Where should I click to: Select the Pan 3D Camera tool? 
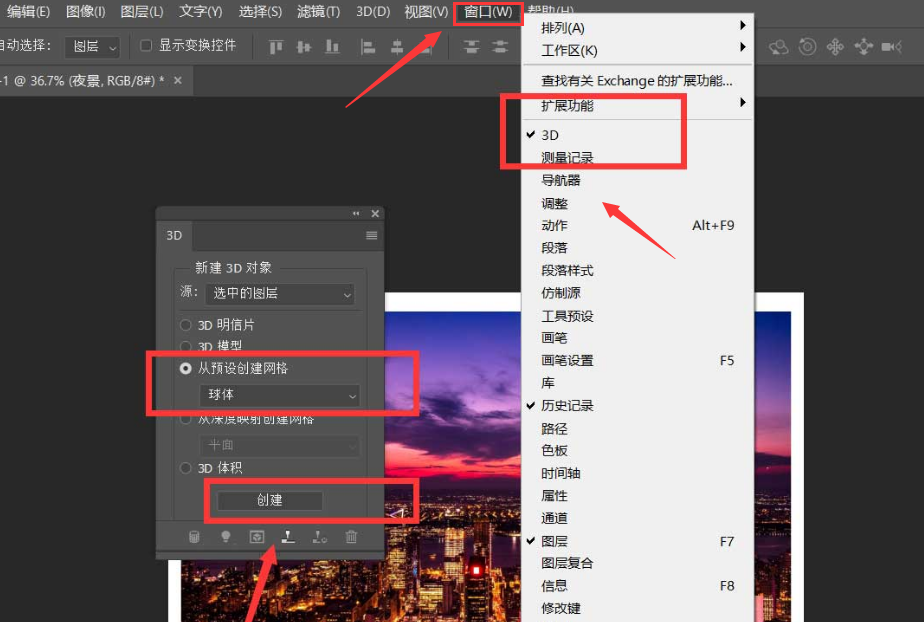pyautogui.click(x=836, y=46)
